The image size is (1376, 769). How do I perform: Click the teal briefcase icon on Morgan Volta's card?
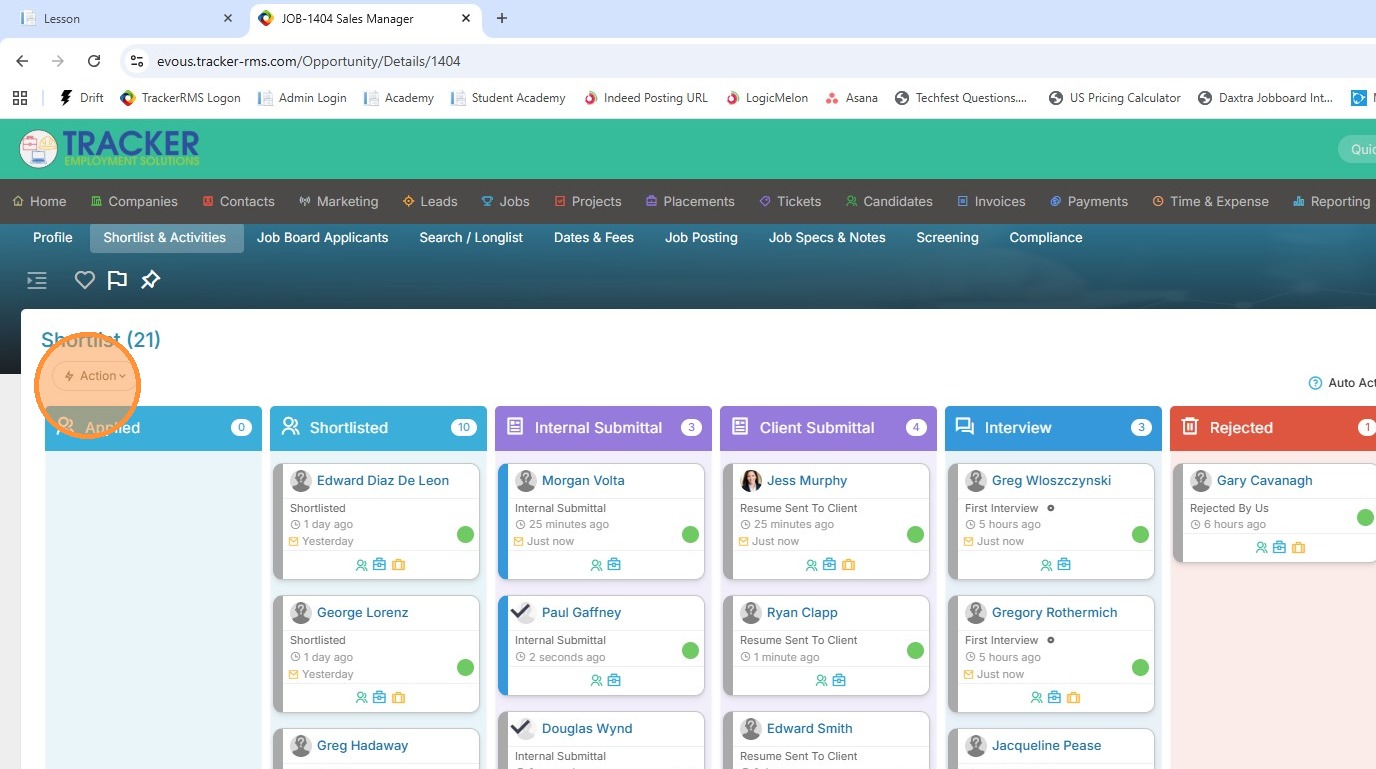pos(614,565)
